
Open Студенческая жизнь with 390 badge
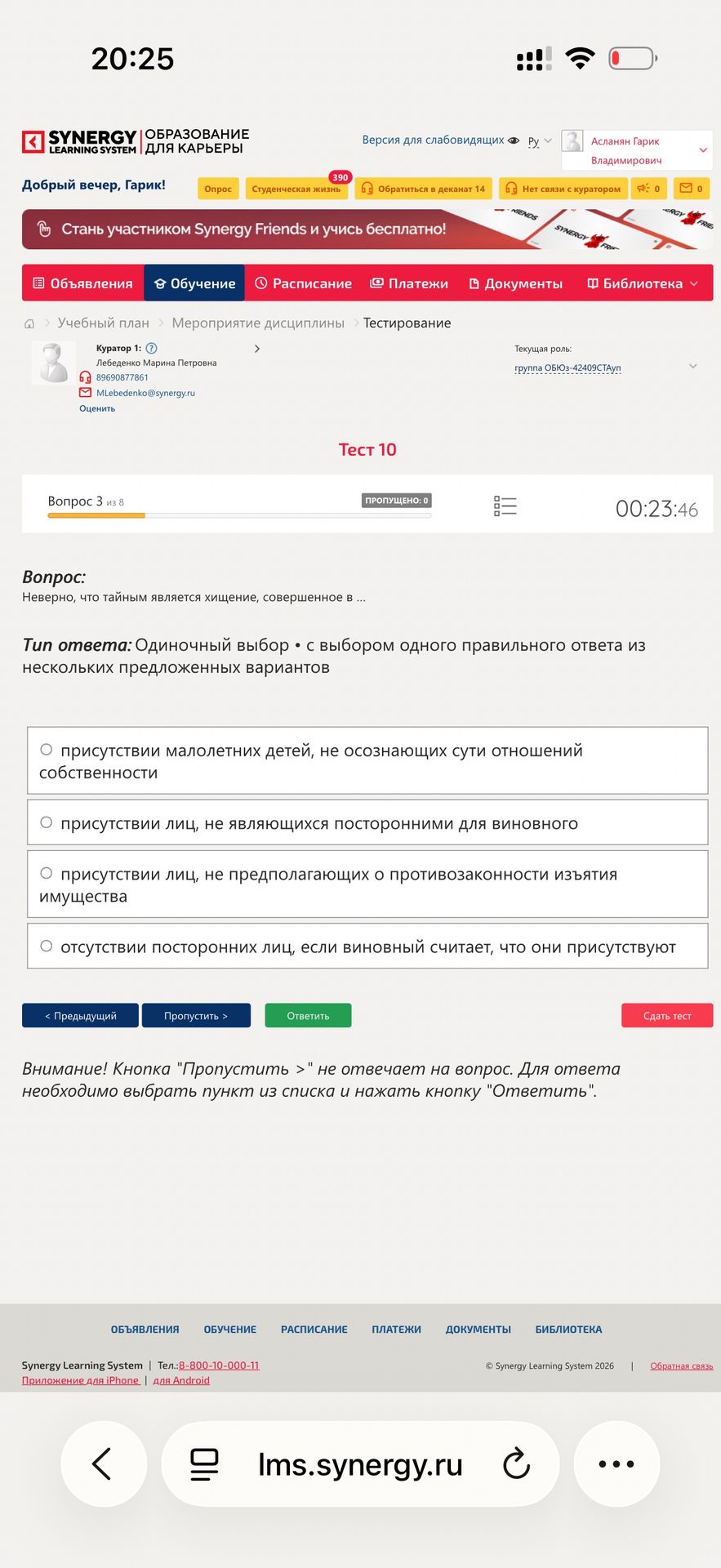coord(296,189)
